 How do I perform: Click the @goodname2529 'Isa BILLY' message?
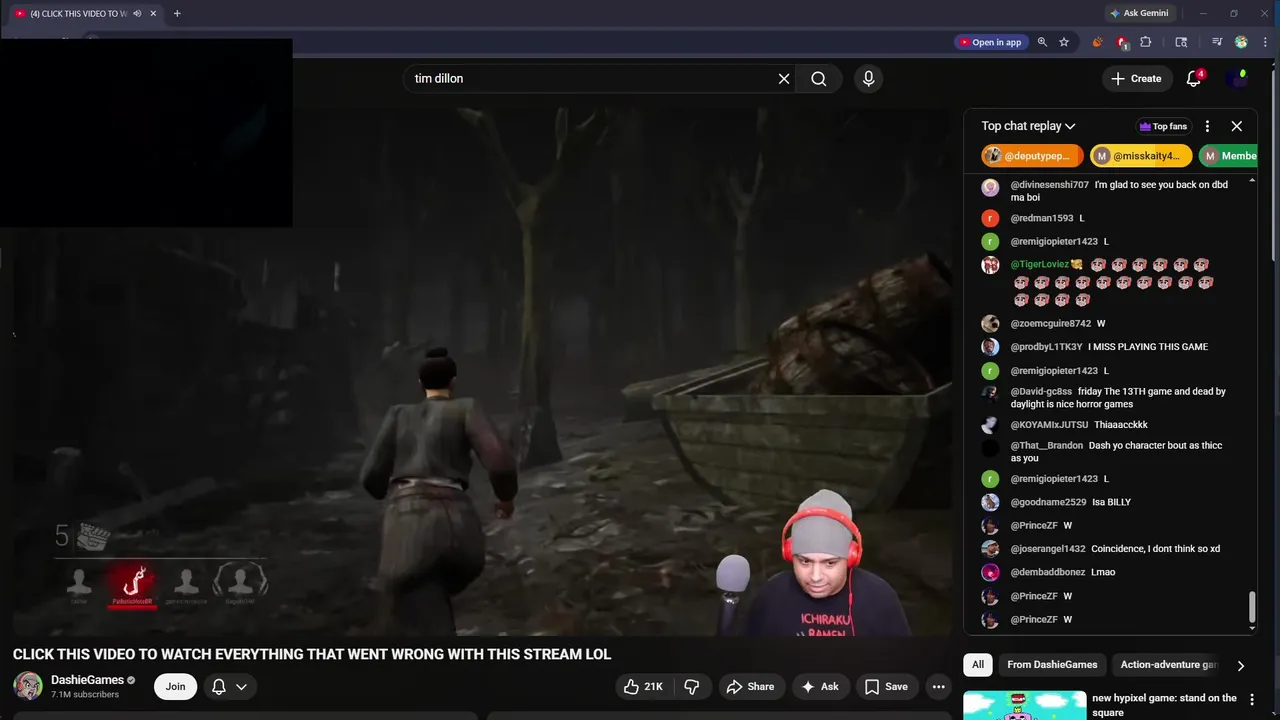coord(1108,502)
